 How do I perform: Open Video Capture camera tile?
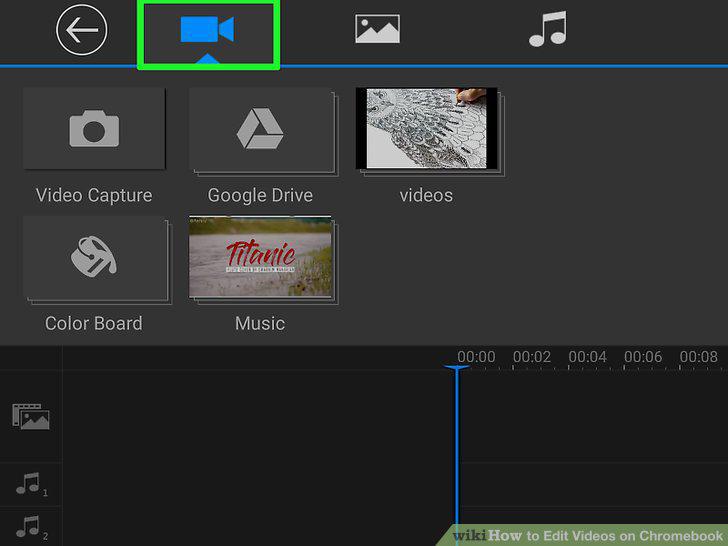[94, 129]
